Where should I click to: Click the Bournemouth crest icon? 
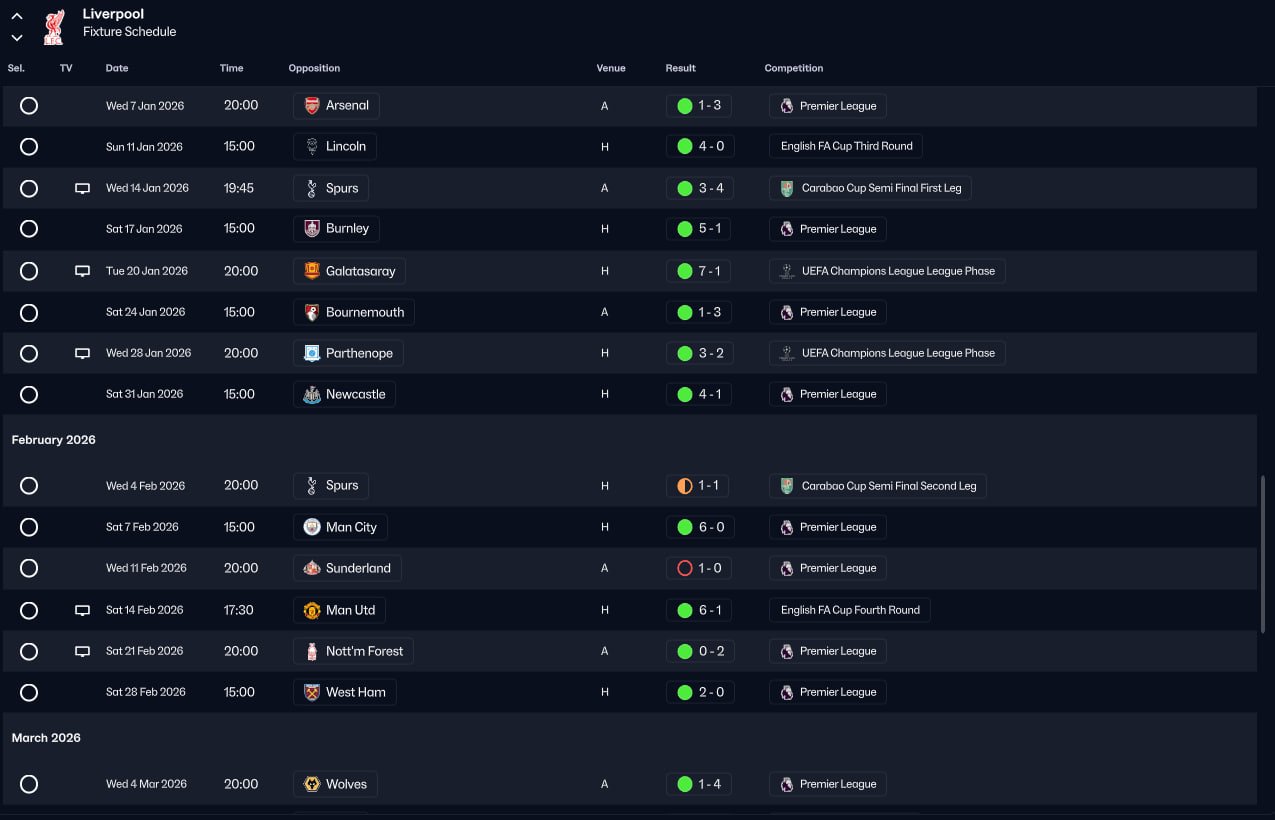[312, 312]
